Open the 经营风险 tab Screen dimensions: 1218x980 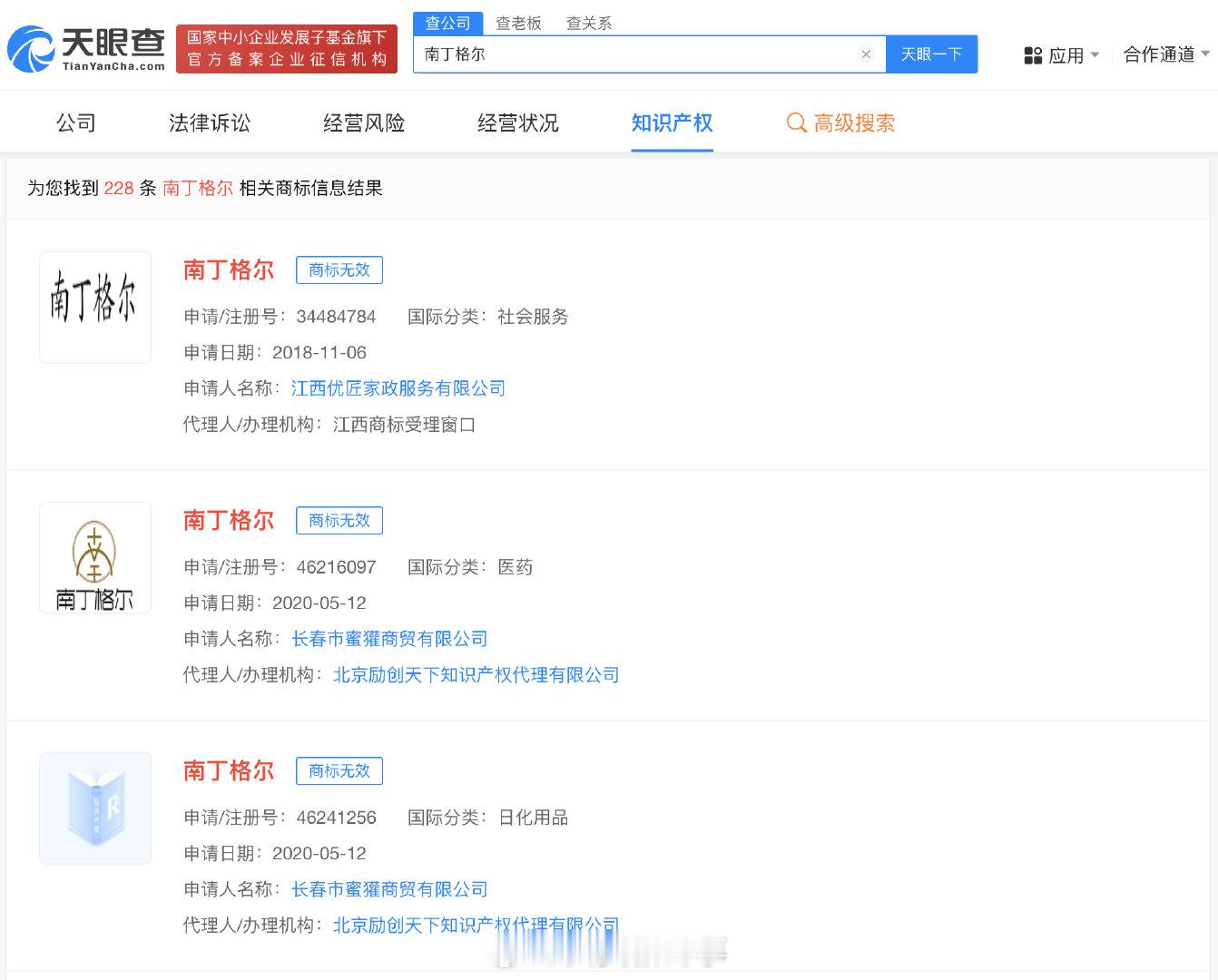pos(364,122)
